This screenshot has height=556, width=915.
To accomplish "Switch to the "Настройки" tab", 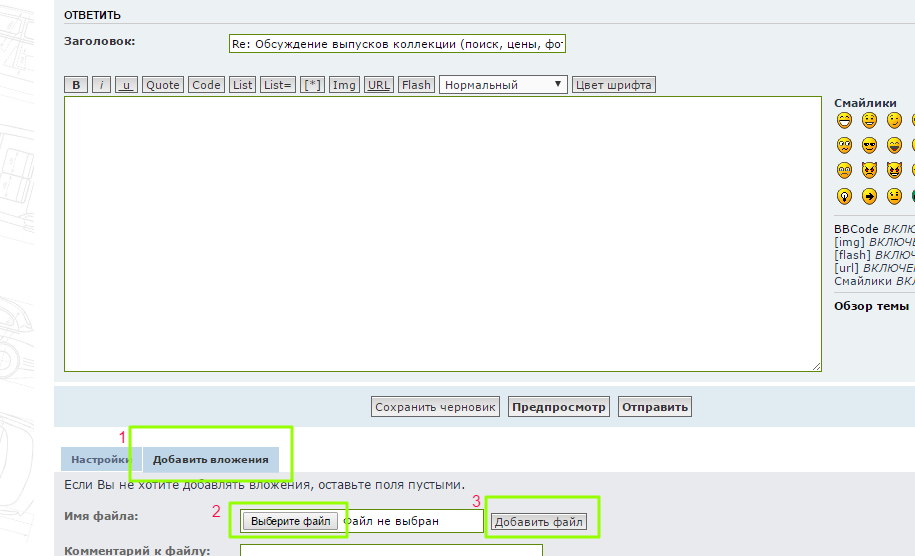I will point(100,460).
